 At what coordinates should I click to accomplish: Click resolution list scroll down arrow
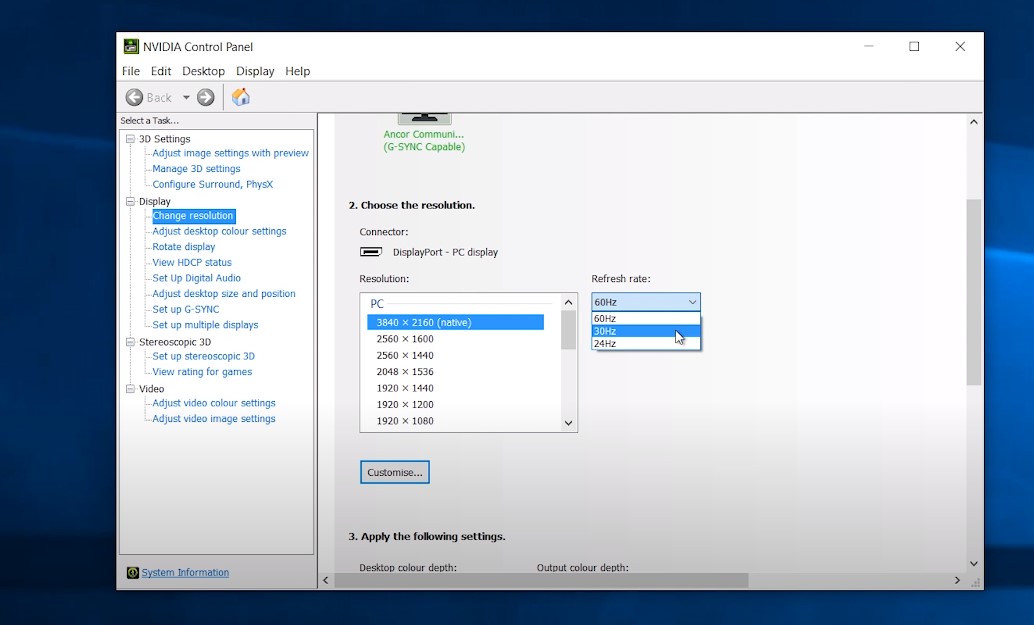(x=568, y=423)
